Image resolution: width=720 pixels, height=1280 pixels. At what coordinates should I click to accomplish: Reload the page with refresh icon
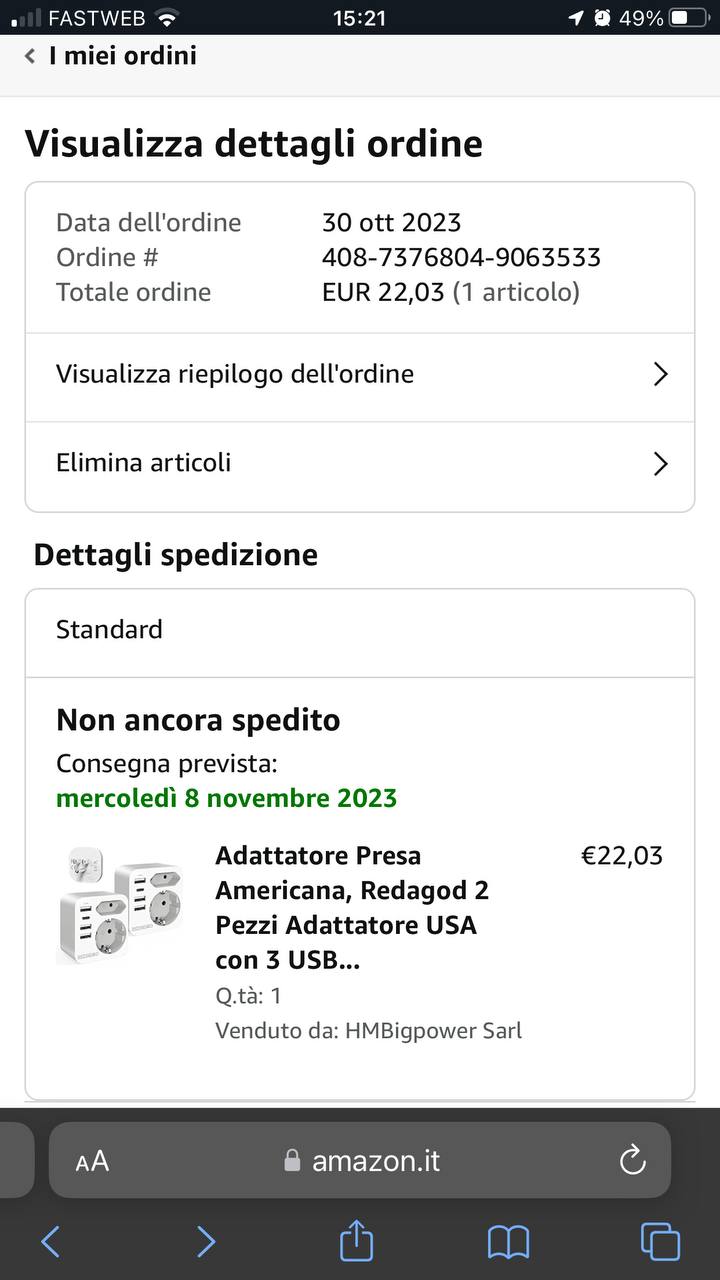[x=632, y=1161]
